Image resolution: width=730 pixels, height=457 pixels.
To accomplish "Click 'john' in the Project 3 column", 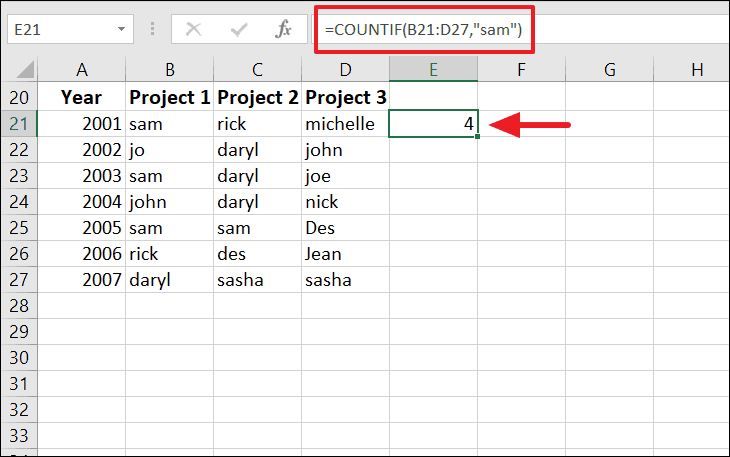I will [x=345, y=149].
